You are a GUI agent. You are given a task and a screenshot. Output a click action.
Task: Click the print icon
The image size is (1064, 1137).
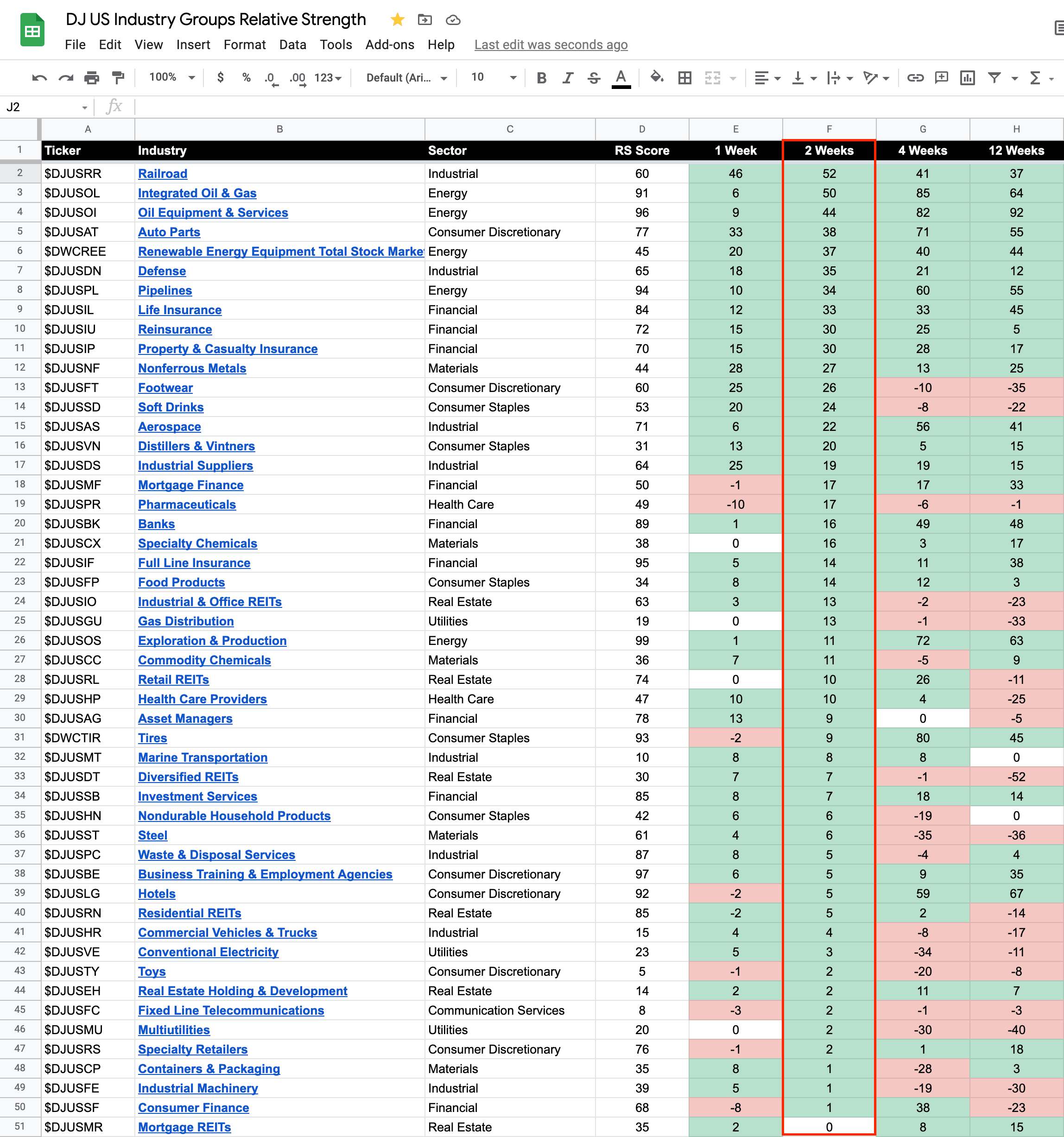(x=92, y=78)
